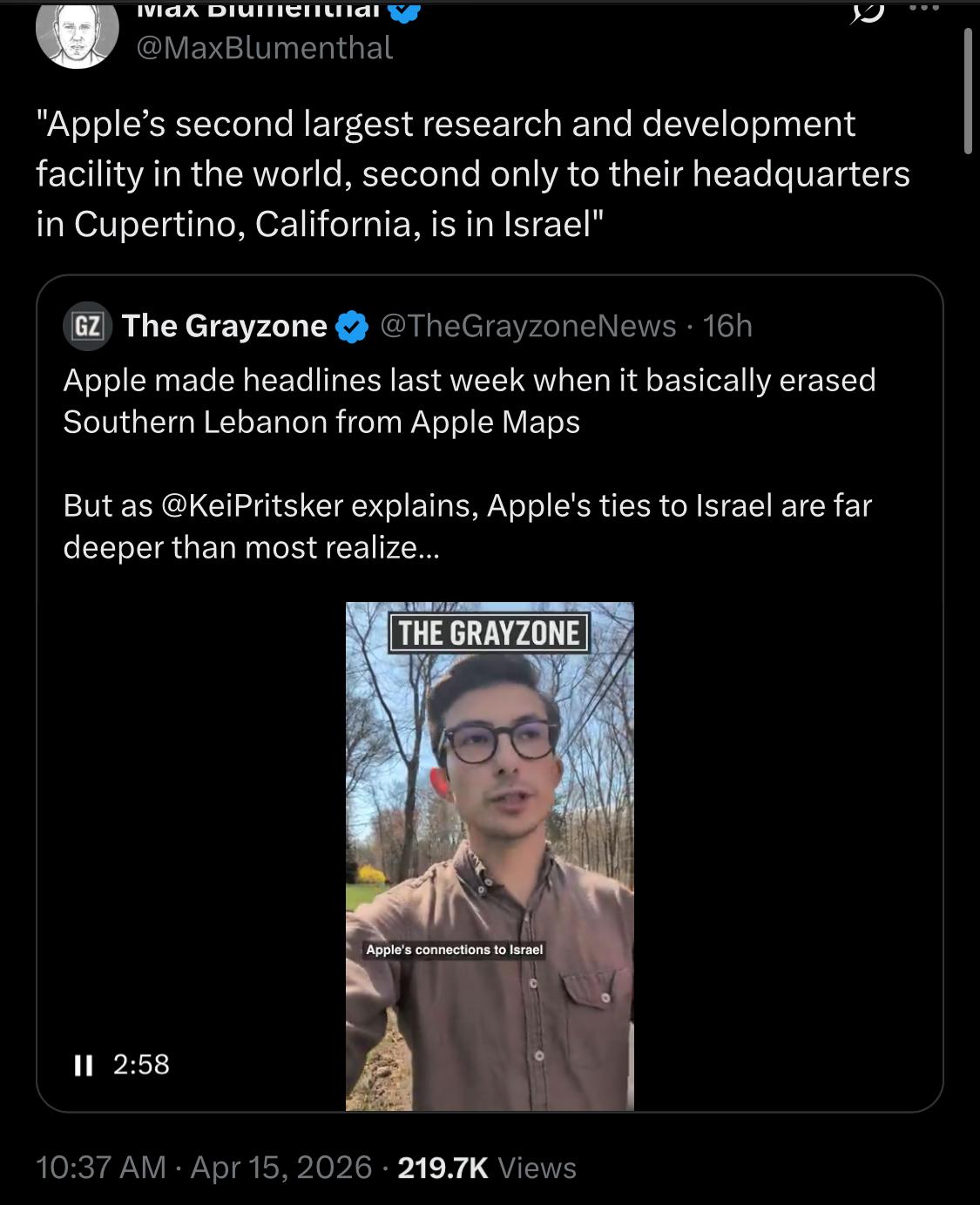980x1205 pixels.
Task: Click the vertical scrollbar on the right edge
Action: 968,91
